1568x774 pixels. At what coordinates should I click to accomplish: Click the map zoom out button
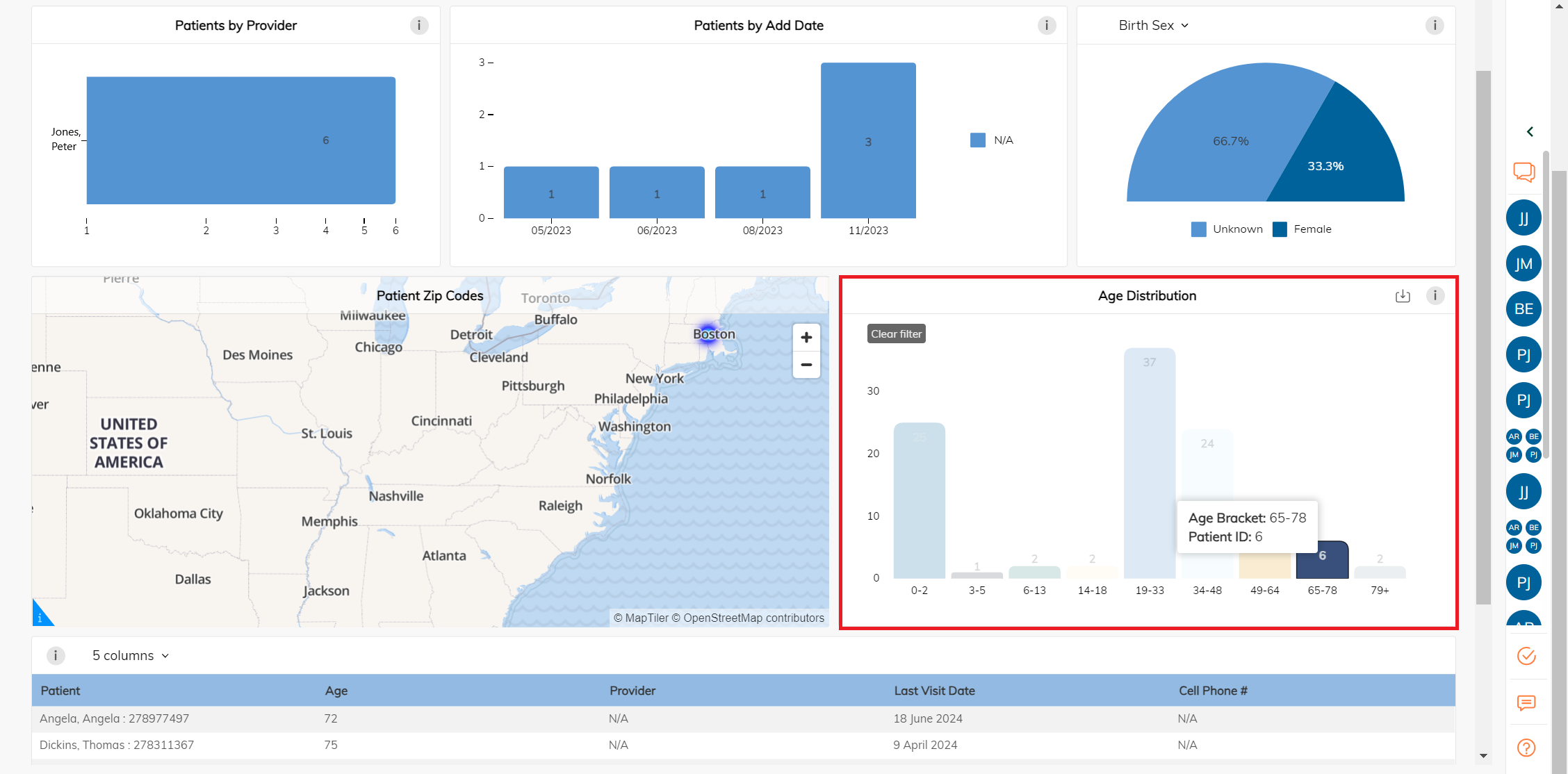[806, 365]
